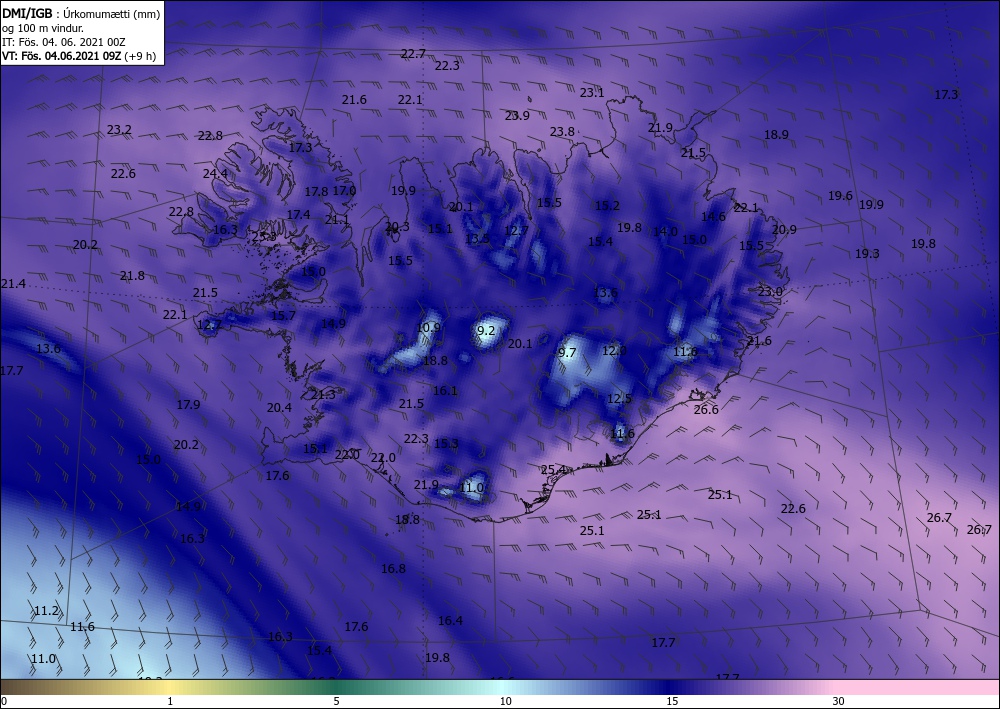Click the title 'DMI/IGB : Úrkomumætti (mm)'
The width and height of the screenshot is (1000, 709).
point(81,13)
